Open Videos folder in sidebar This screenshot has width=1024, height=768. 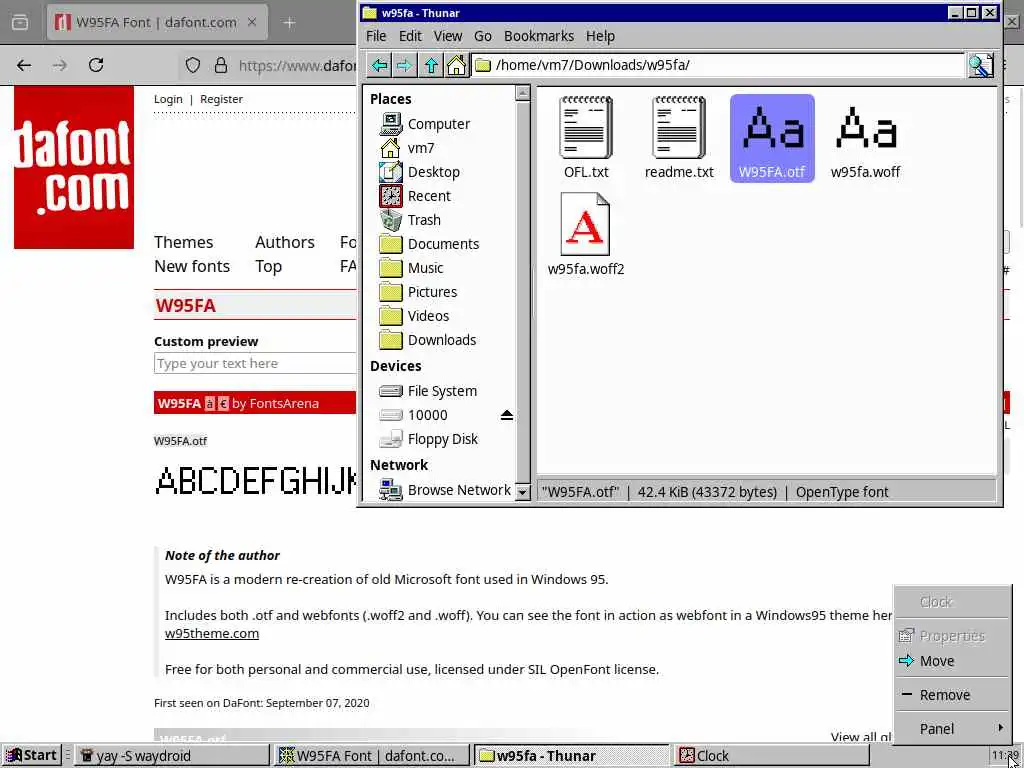click(x=414, y=316)
